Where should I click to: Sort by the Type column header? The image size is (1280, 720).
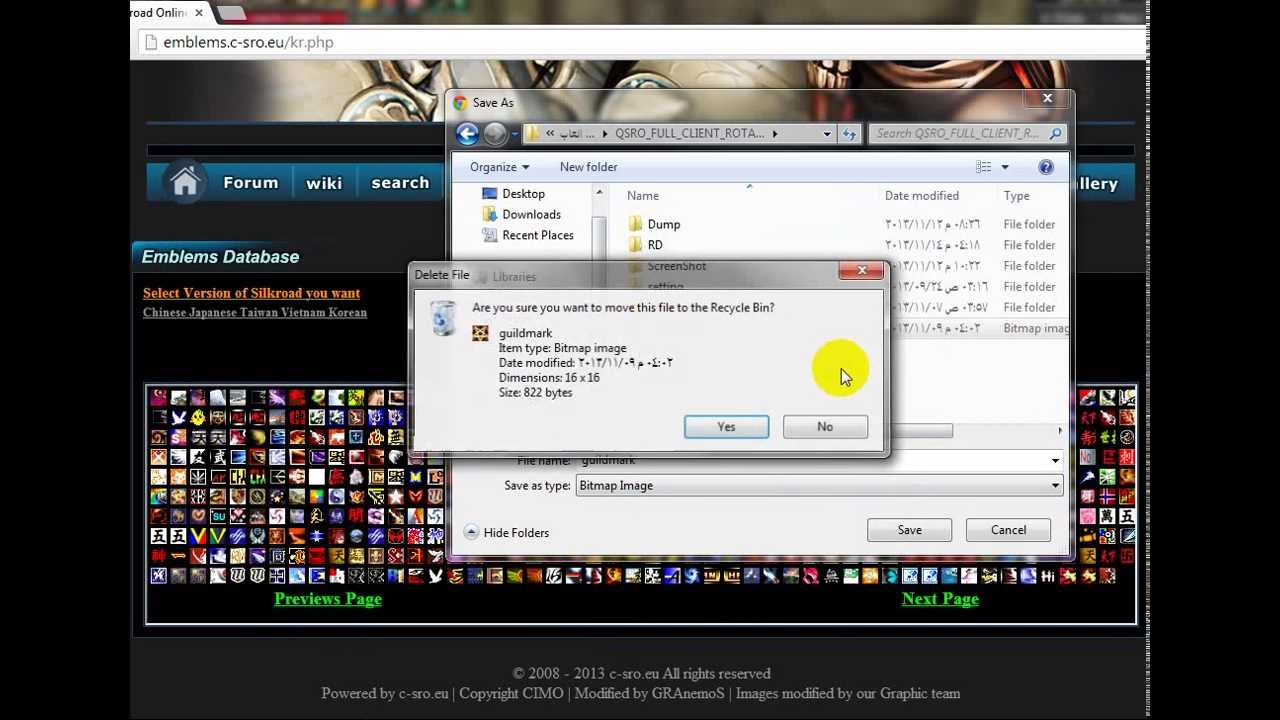pyautogui.click(x=1016, y=196)
